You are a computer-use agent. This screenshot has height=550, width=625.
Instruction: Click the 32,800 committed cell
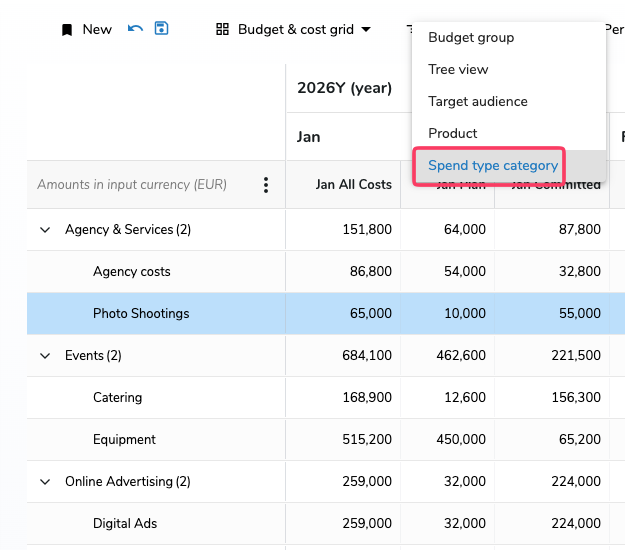[552, 271]
